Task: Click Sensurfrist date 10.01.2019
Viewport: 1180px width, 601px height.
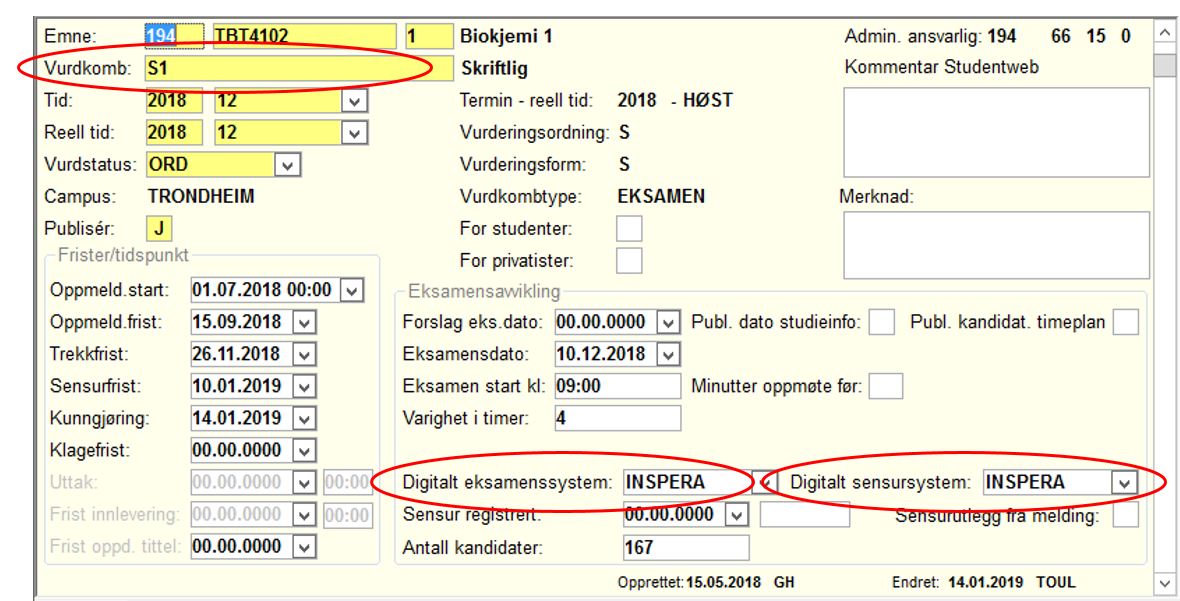Action: point(242,387)
